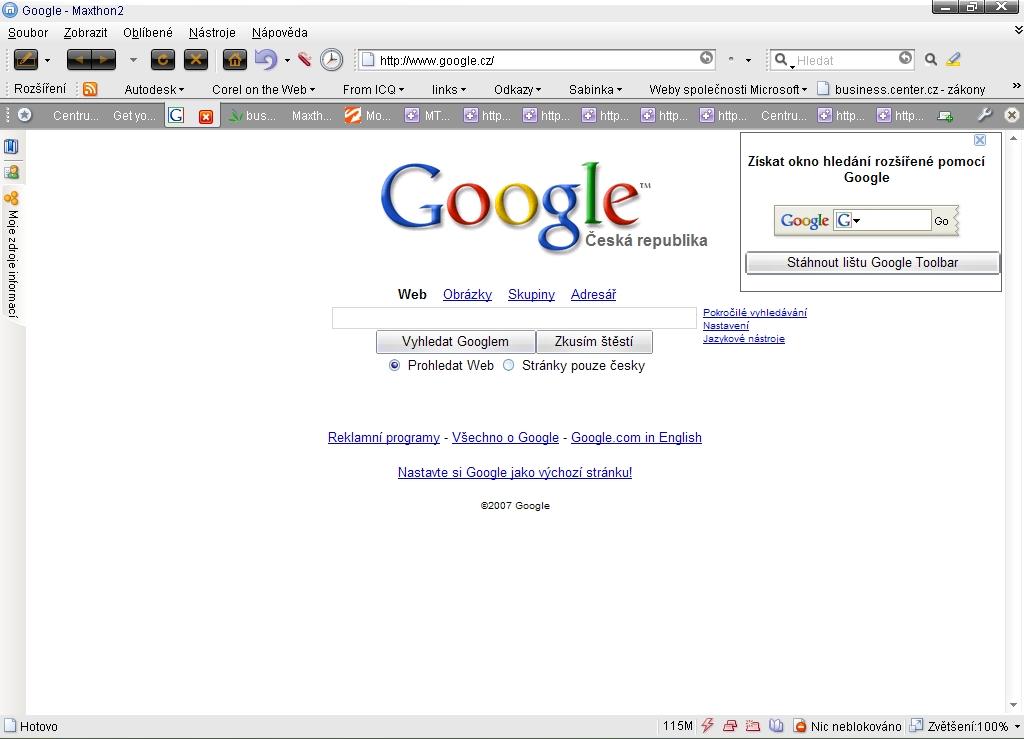Click the new page pencil toolbar icon

pyautogui.click(x=26, y=60)
